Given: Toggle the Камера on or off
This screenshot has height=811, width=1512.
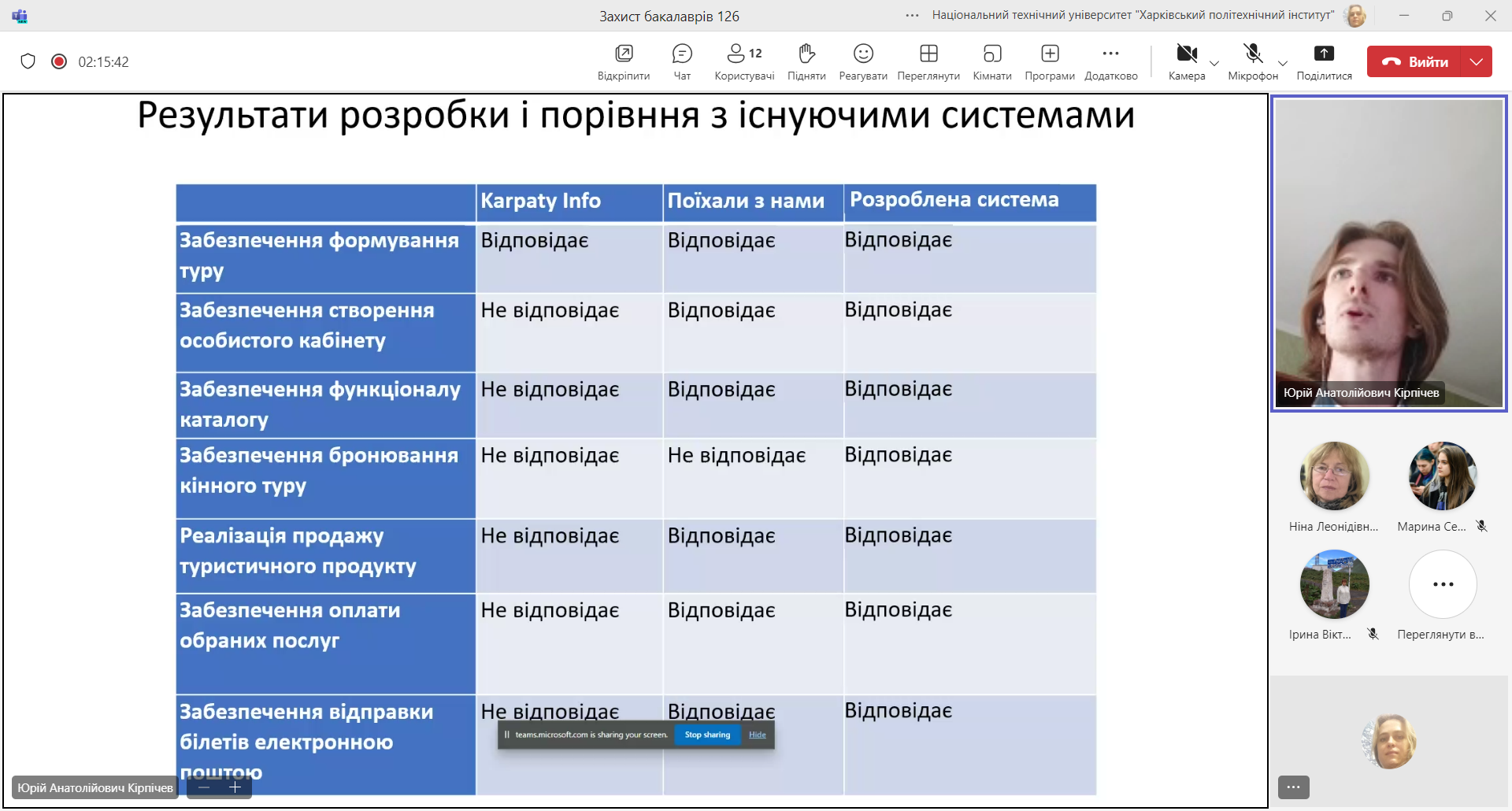Looking at the screenshot, I should coord(1186,61).
